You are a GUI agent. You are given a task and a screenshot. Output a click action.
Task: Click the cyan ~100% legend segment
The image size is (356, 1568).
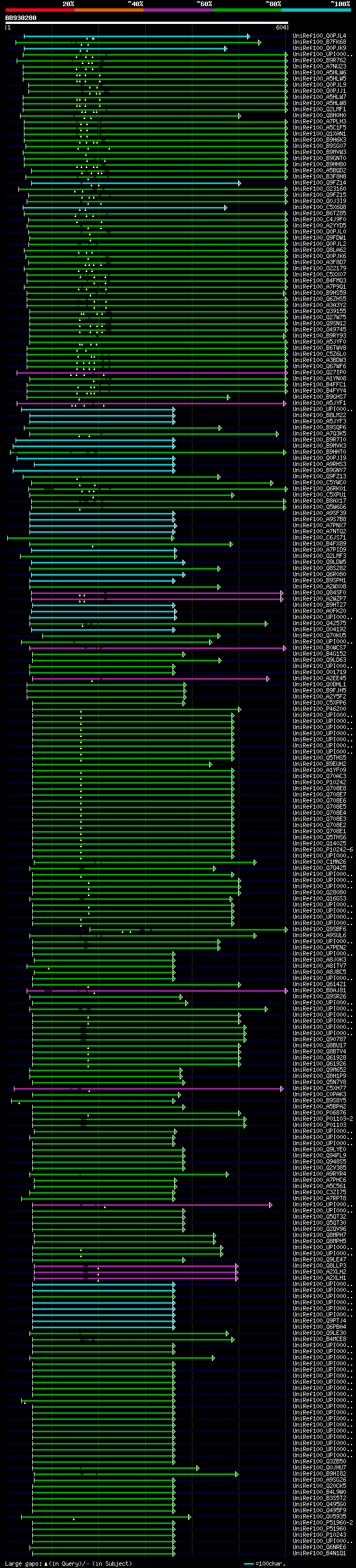click(316, 10)
